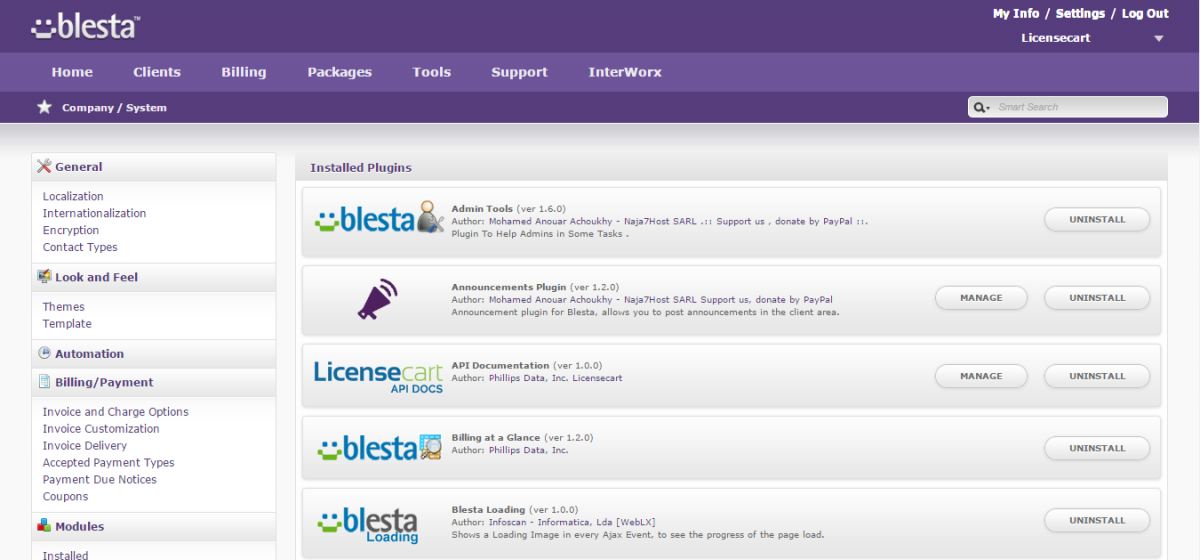Click the Billing/Payment section header

pyautogui.click(x=153, y=382)
